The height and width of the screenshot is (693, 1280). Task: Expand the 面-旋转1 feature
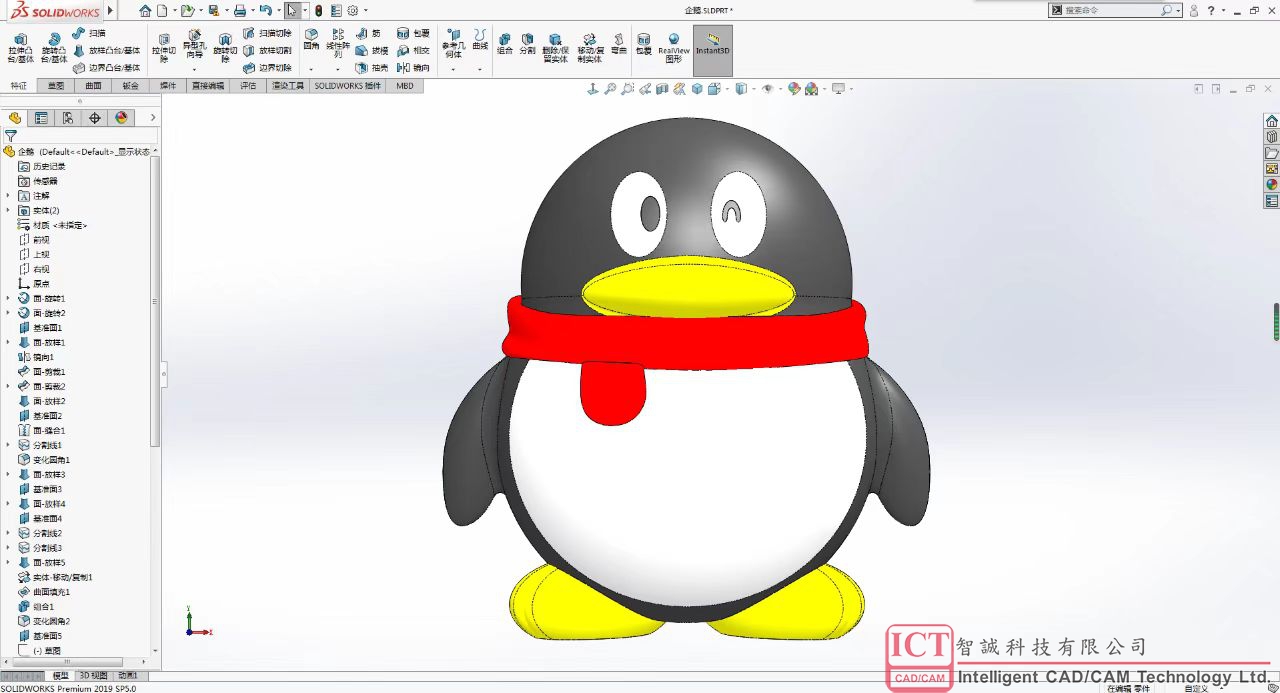point(8,299)
